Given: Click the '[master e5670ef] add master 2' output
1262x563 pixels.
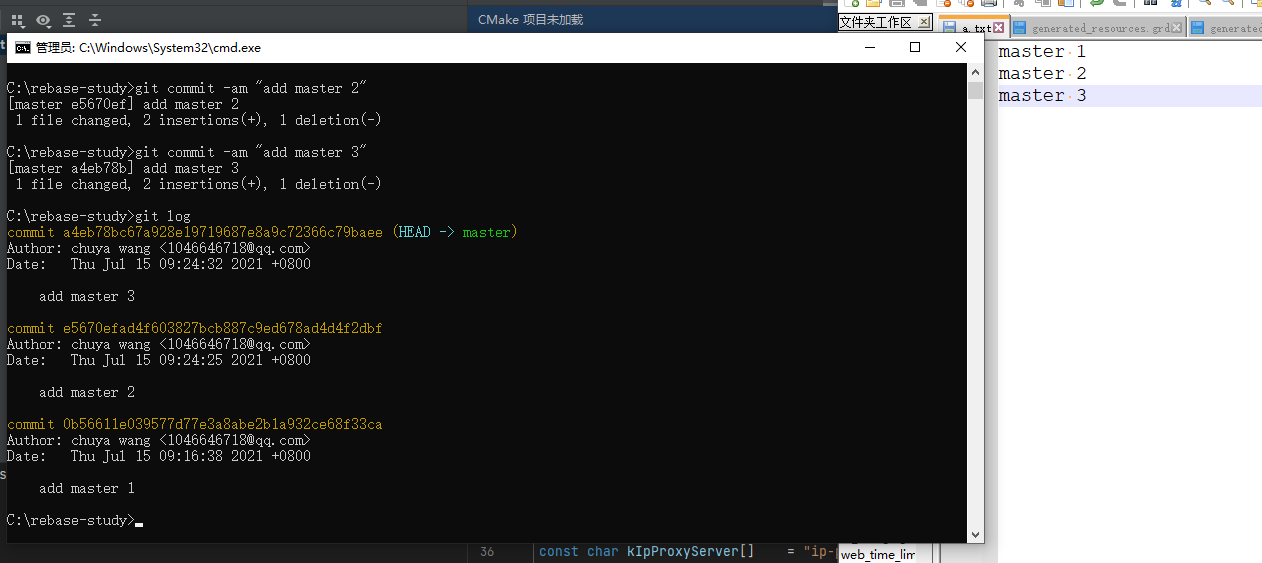Looking at the screenshot, I should coord(123,104).
